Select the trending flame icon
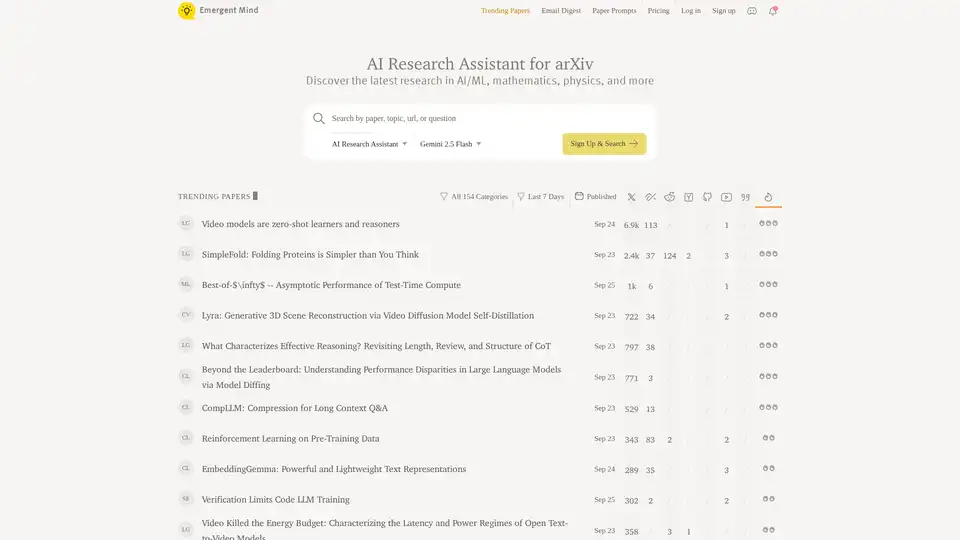The height and width of the screenshot is (540, 960). [x=768, y=197]
